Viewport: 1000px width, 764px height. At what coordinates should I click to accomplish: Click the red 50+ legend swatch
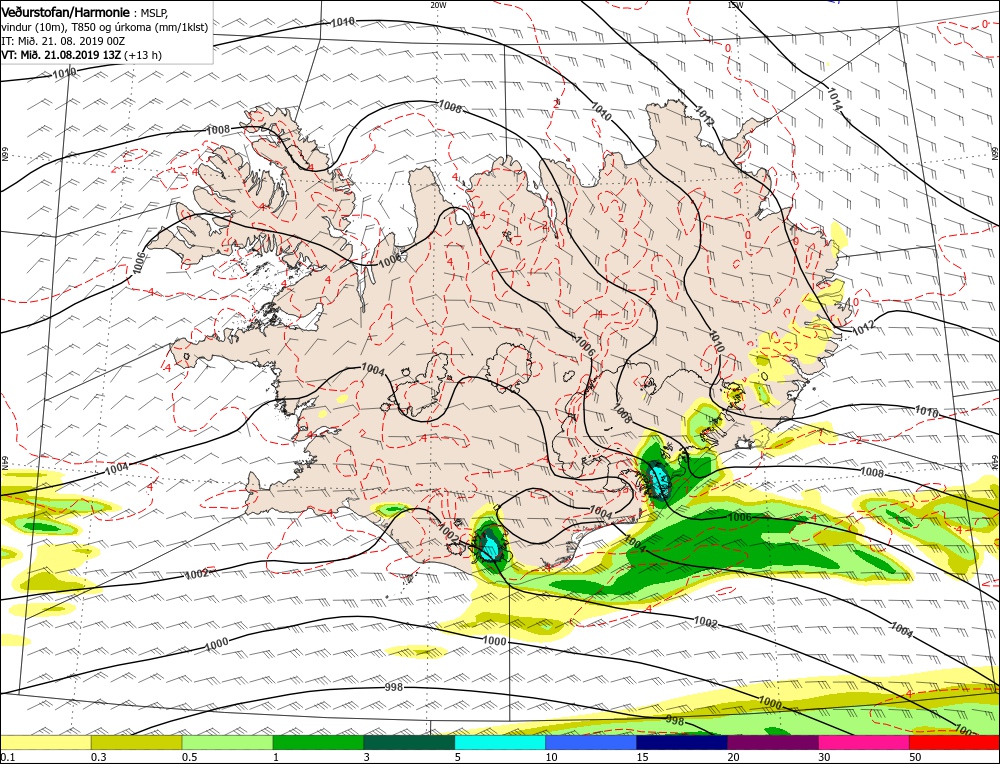(x=955, y=742)
